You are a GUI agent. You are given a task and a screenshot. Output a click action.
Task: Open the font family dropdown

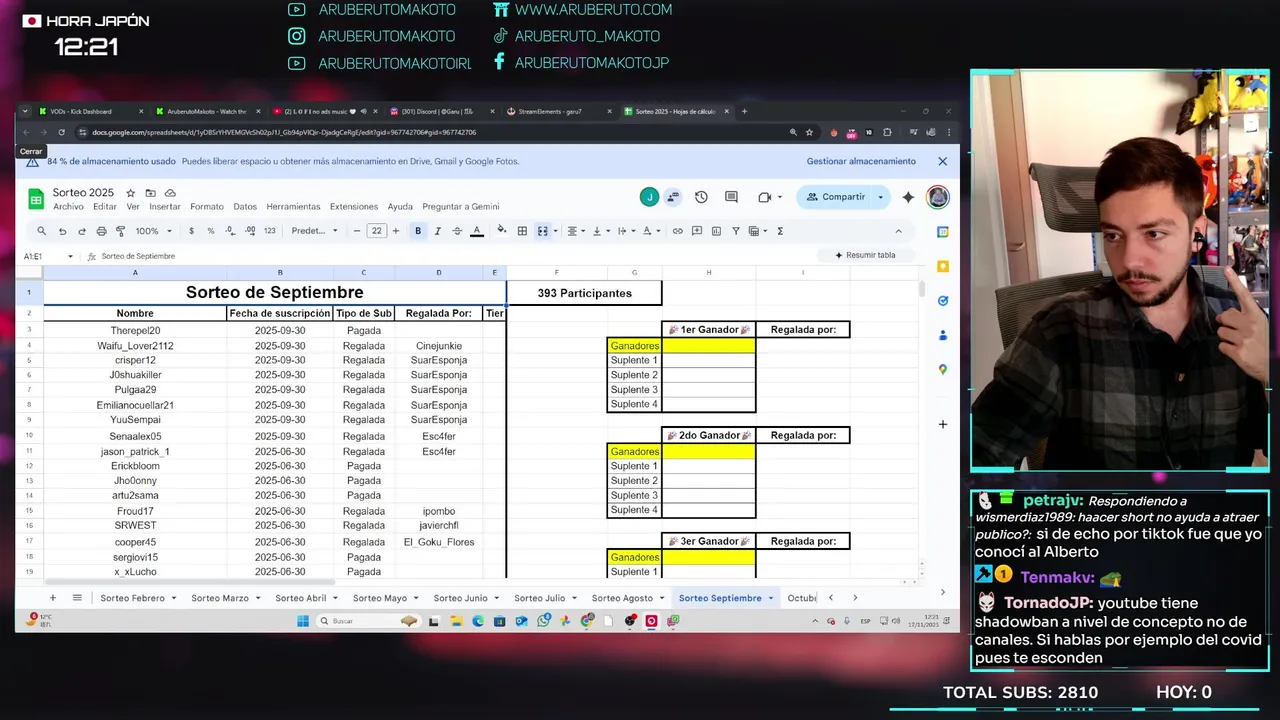314,231
